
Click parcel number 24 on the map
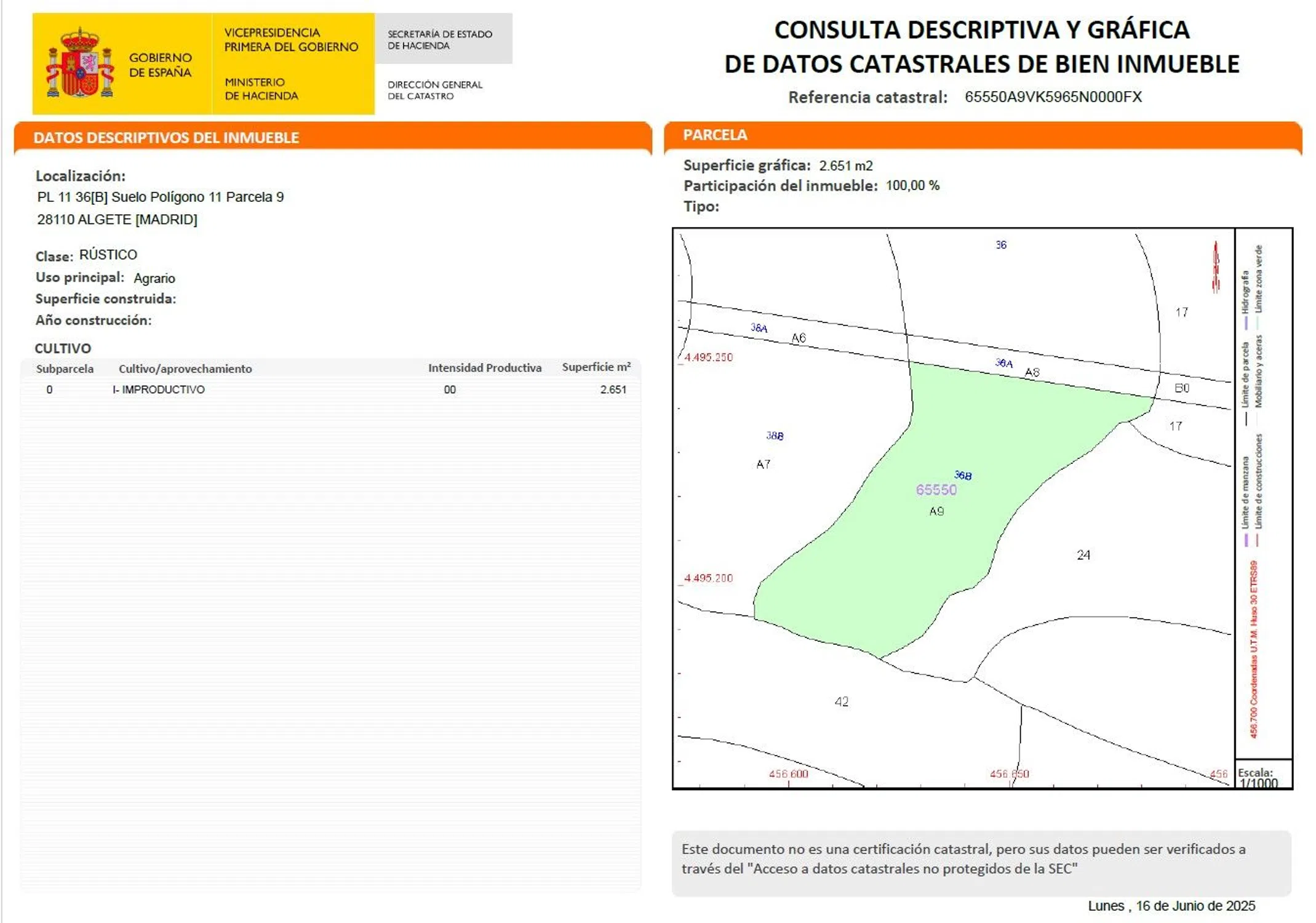coord(1083,555)
